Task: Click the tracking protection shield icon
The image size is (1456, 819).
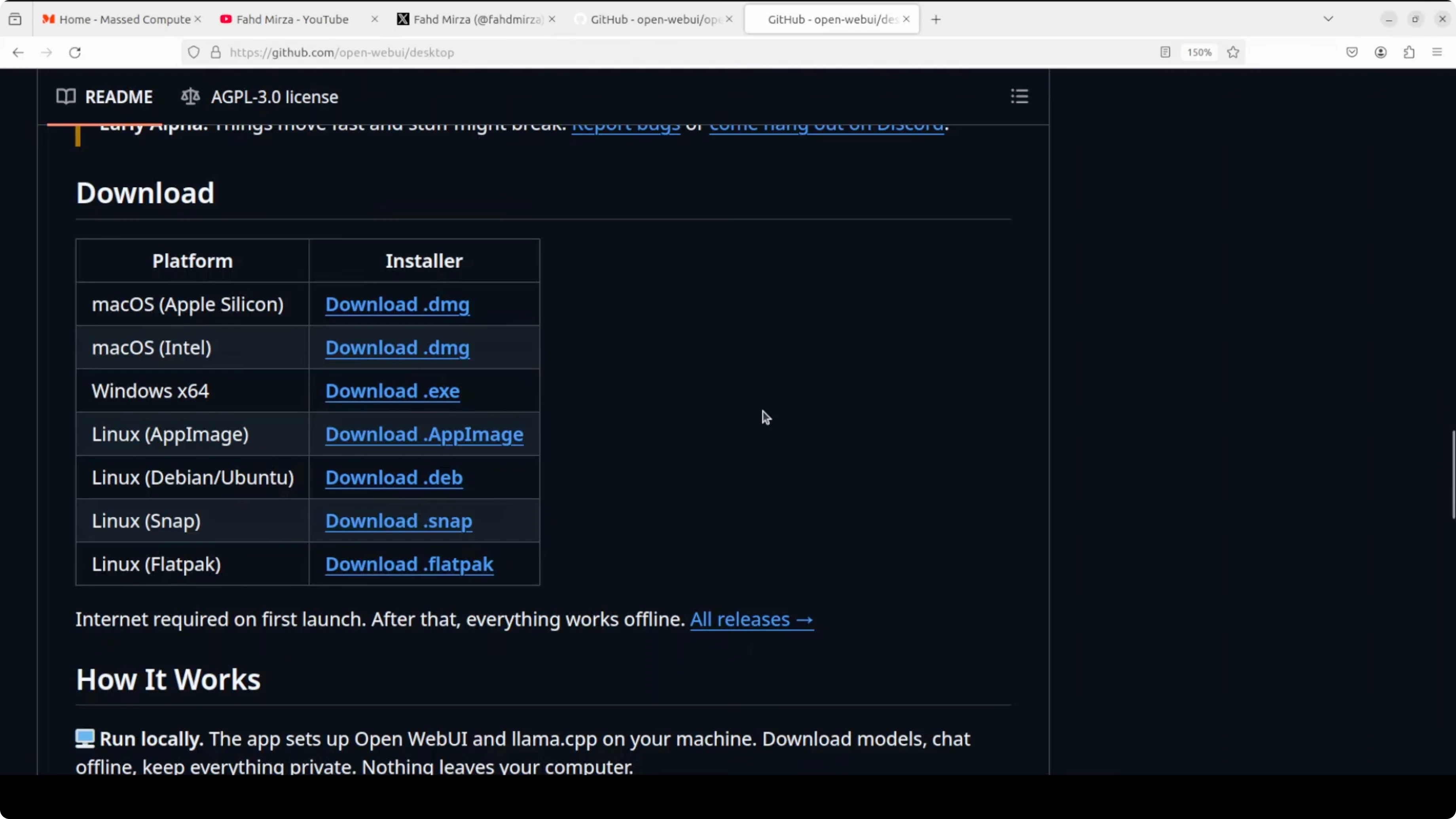Action: 193,53
